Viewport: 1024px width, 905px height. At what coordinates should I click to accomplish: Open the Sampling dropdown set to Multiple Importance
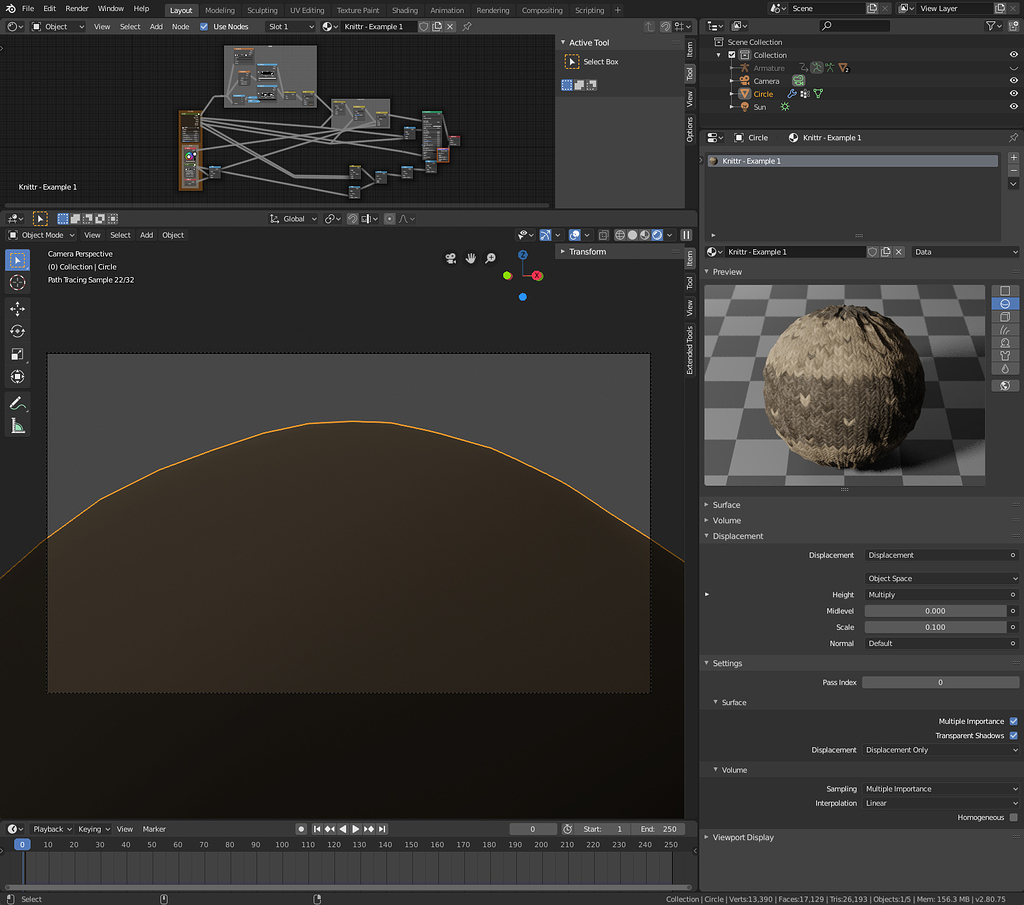tap(940, 788)
